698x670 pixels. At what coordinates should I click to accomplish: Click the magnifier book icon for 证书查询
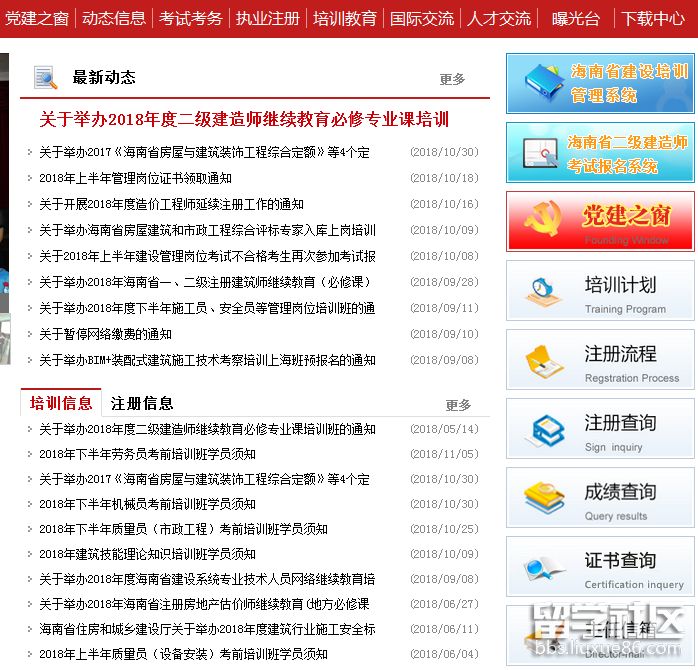(543, 568)
